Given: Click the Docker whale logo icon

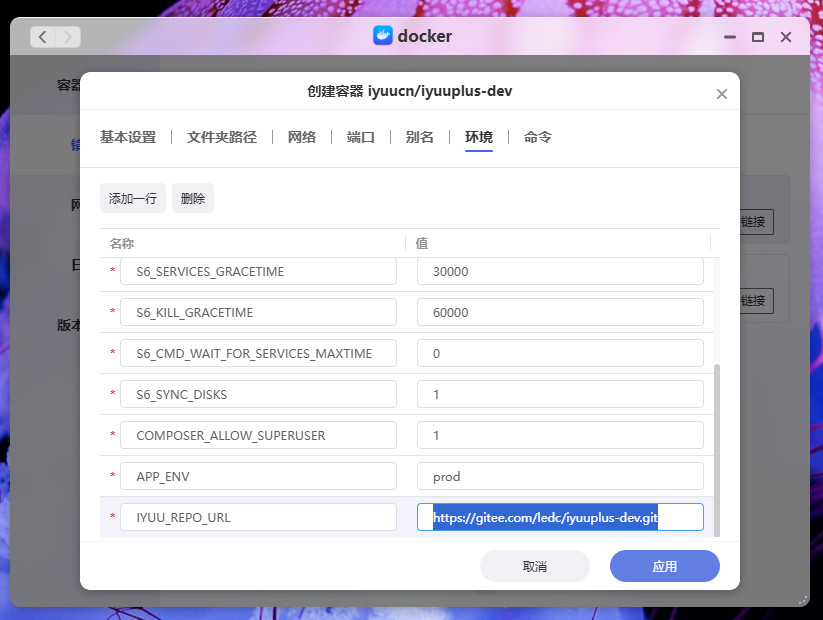Looking at the screenshot, I should tap(383, 36).
